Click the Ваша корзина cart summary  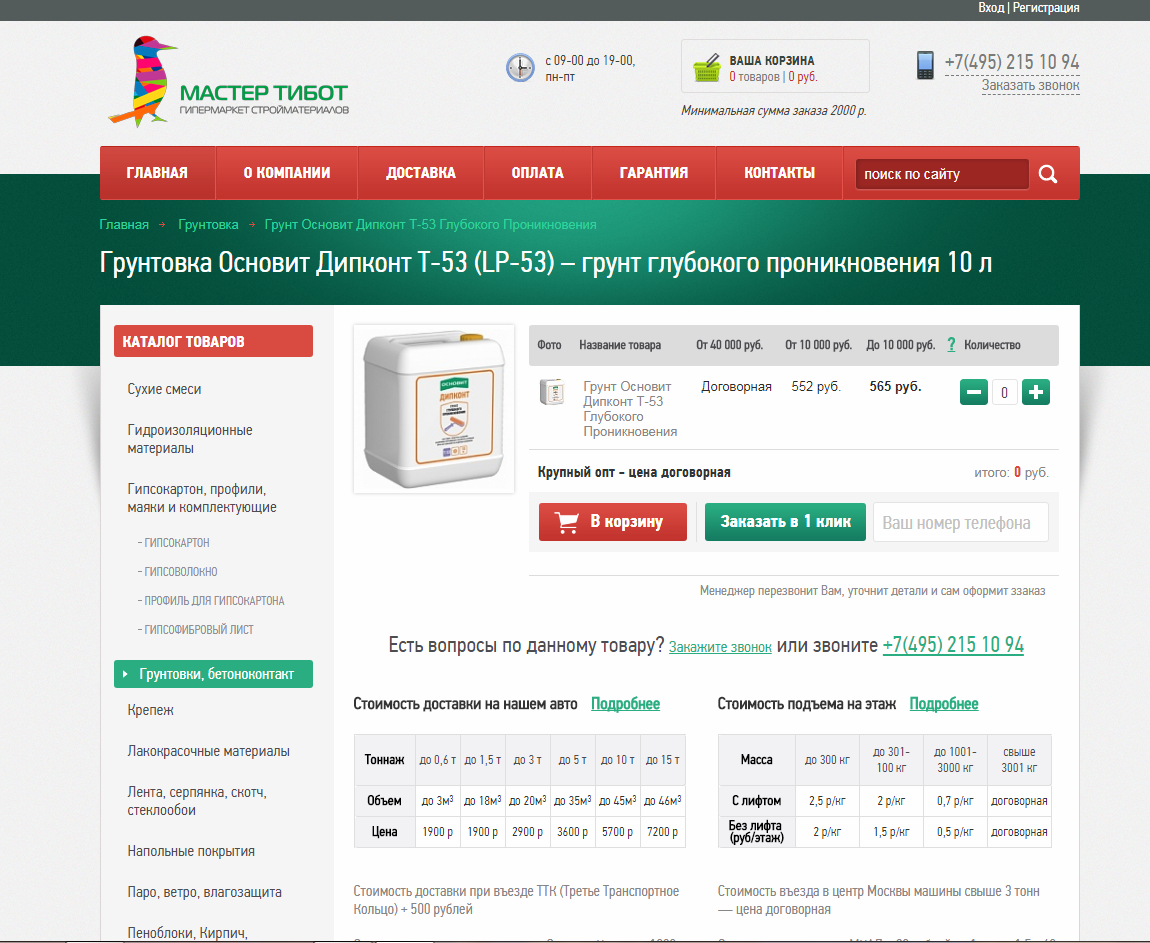tap(775, 66)
